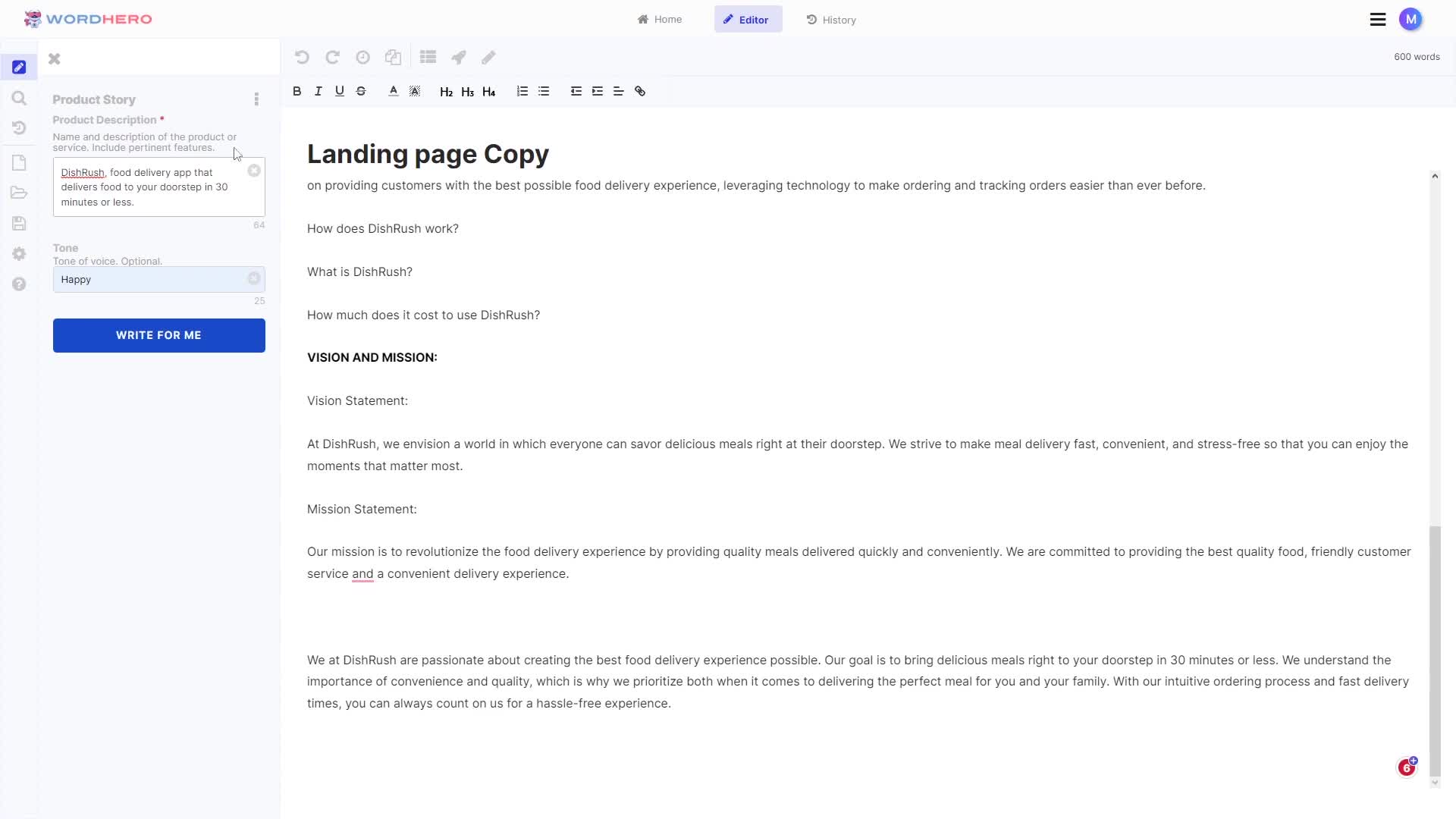Toggle bold formatting
This screenshot has width=1456, height=819.
[x=297, y=91]
